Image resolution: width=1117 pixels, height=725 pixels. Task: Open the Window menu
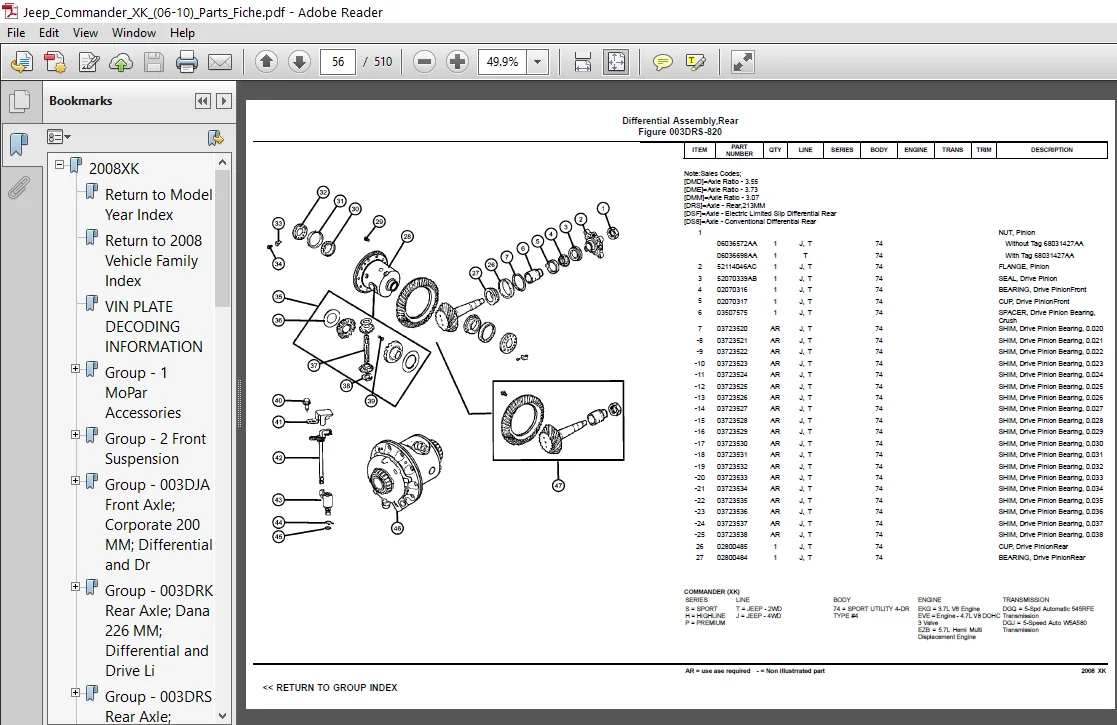(134, 33)
